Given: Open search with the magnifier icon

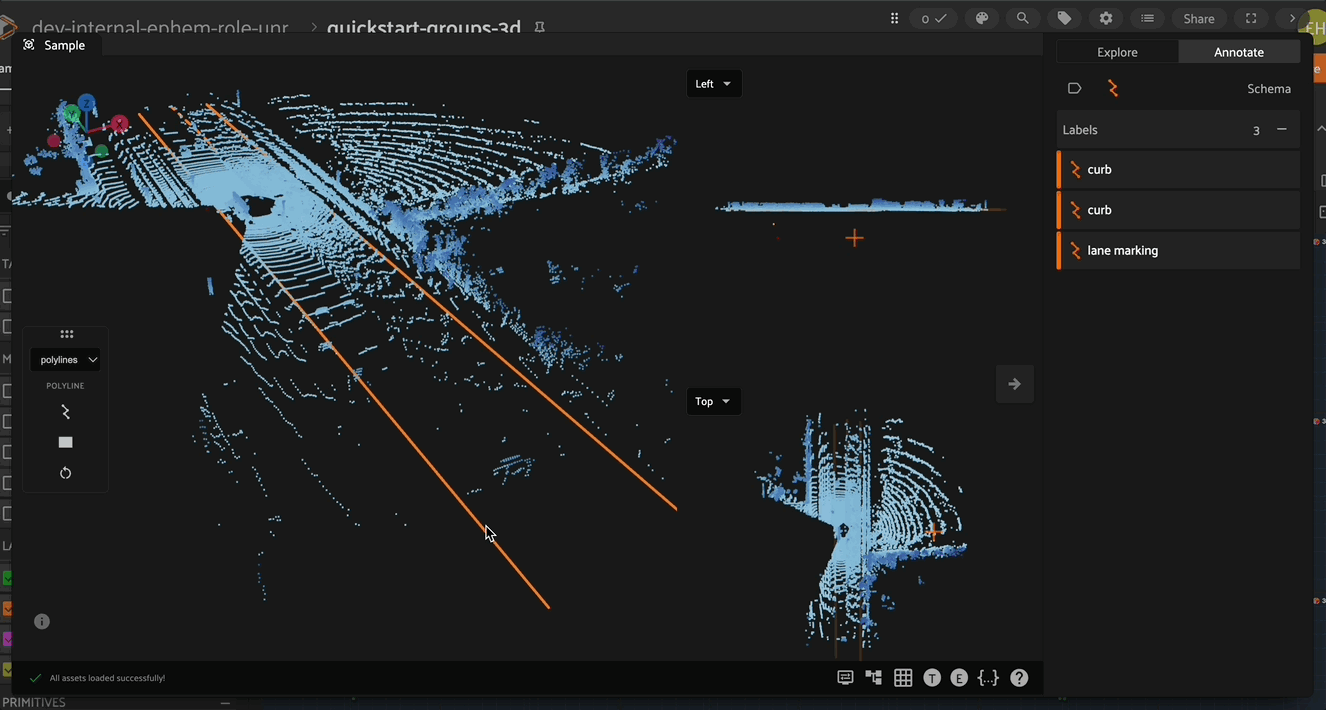Looking at the screenshot, I should (x=1022, y=17).
